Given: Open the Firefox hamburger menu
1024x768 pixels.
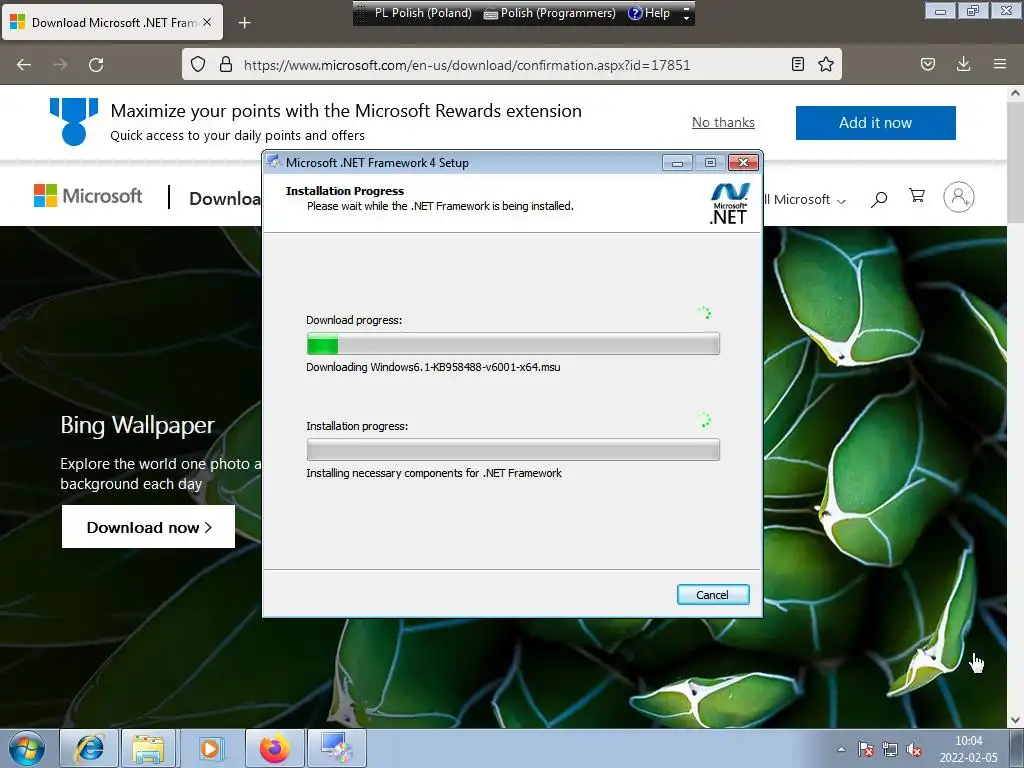Looking at the screenshot, I should tap(1000, 64).
